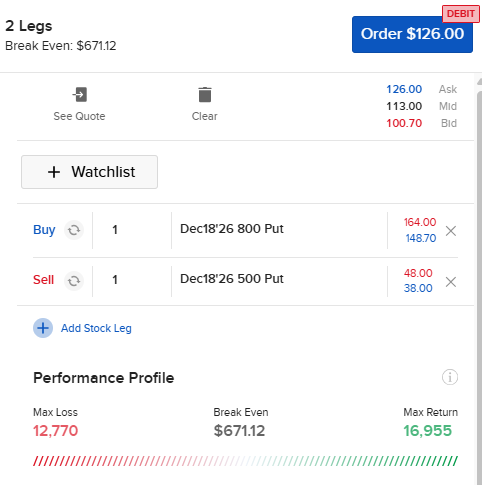
Task: Click the Order $126.00 button
Action: tap(412, 34)
